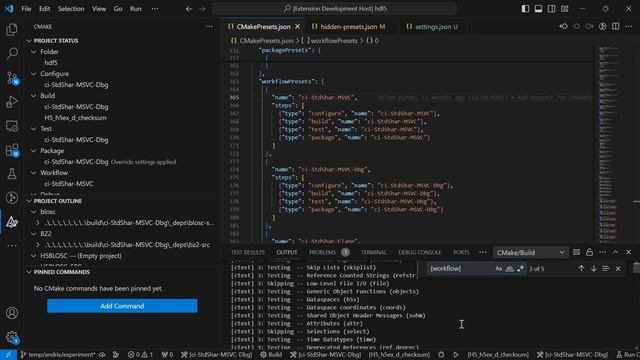Maximize panel with the chevron up
Screen dimensions: 640x360
(x=616, y=252)
